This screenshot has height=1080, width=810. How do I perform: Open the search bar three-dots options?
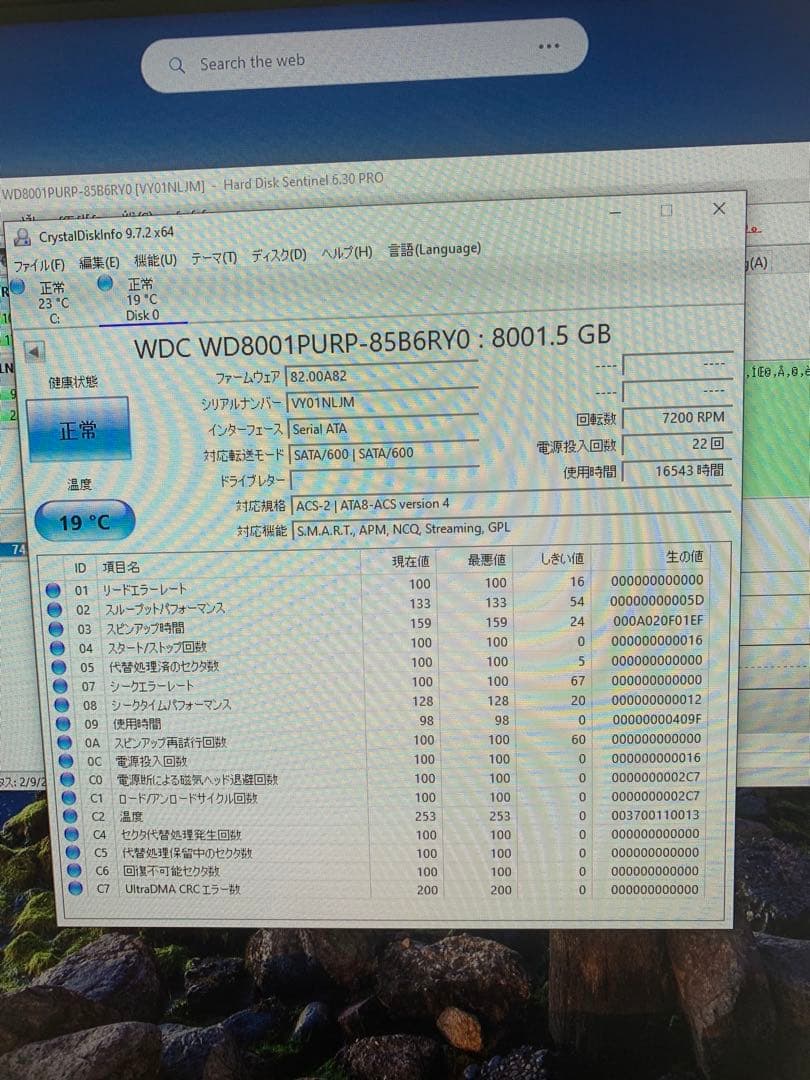click(x=549, y=46)
